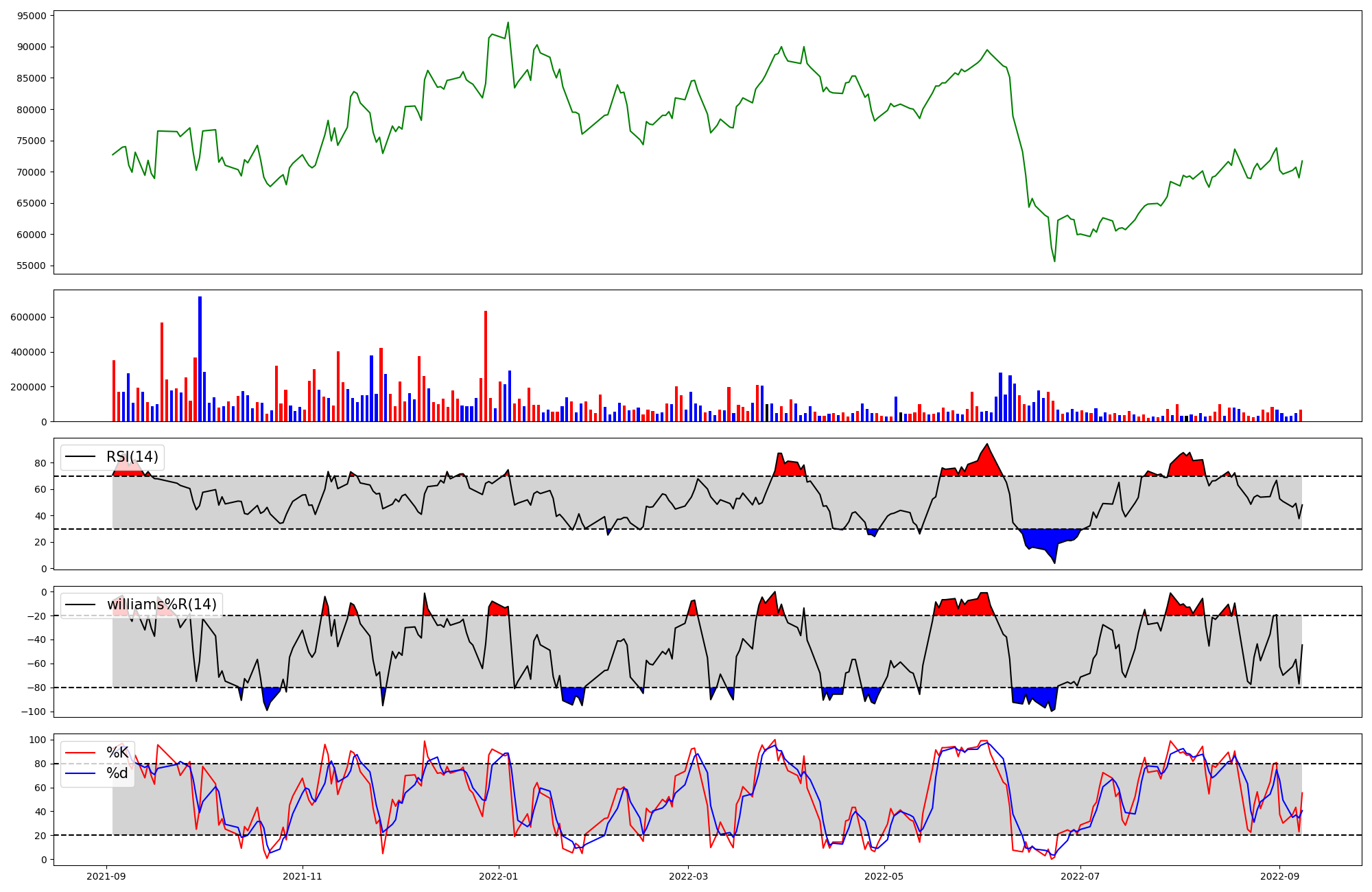Click the -100 tick on the Williams %R axis
1372x892 pixels.
tap(34, 712)
